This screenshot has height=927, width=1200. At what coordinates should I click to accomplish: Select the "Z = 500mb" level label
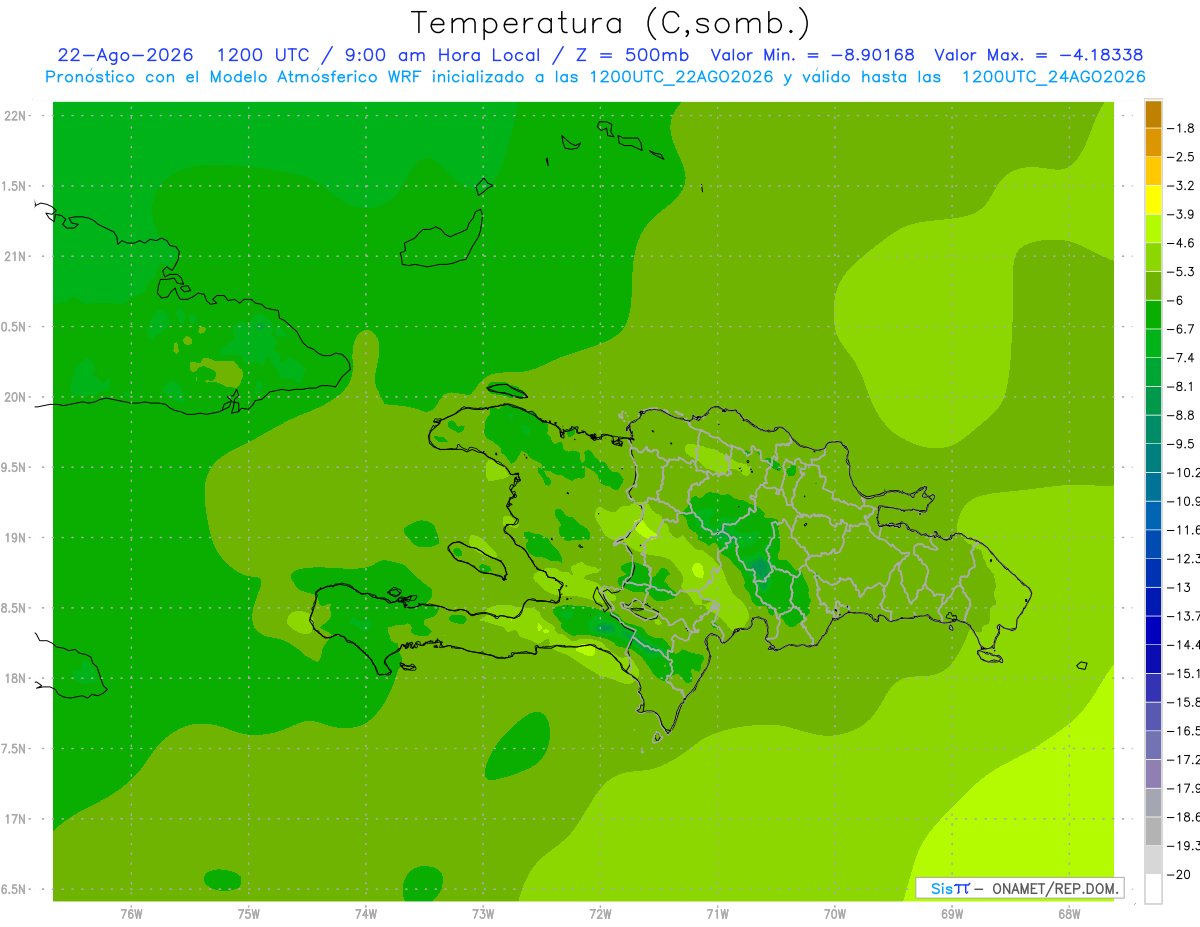coord(630,55)
